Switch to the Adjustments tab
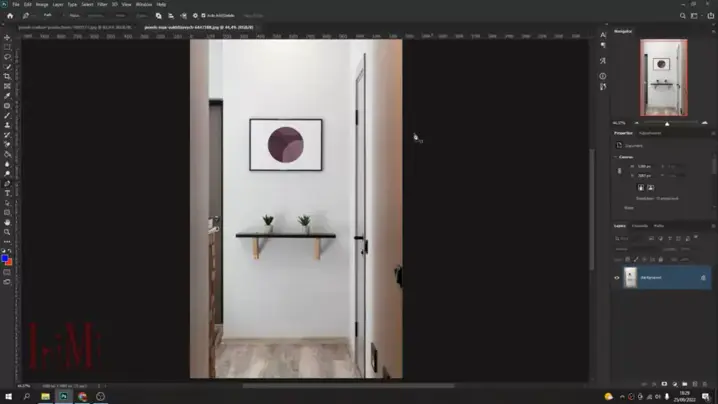Viewport: 718px width, 404px height. pyautogui.click(x=650, y=133)
